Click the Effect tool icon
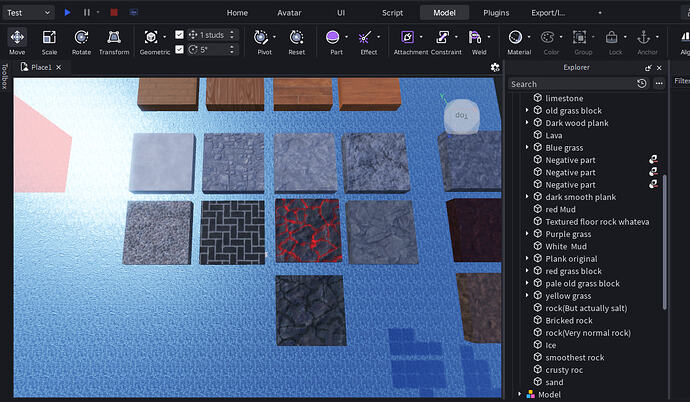The height and width of the screenshot is (402, 690). coord(364,37)
